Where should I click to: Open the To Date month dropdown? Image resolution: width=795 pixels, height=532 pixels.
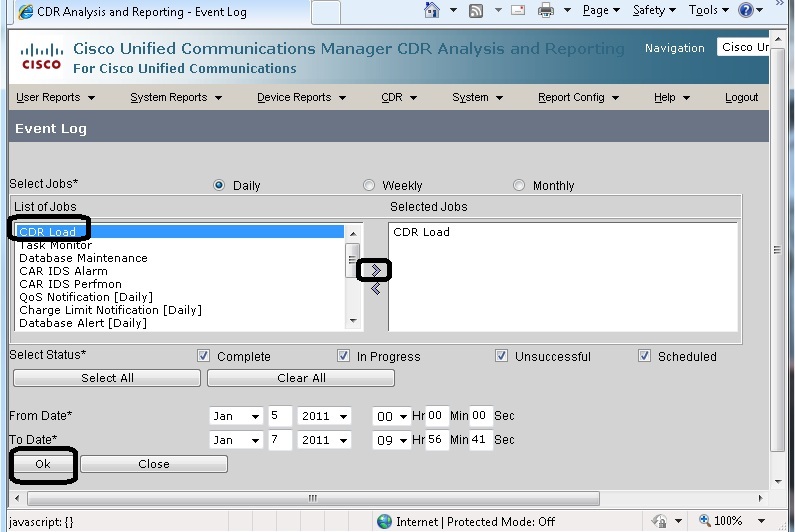pos(236,440)
